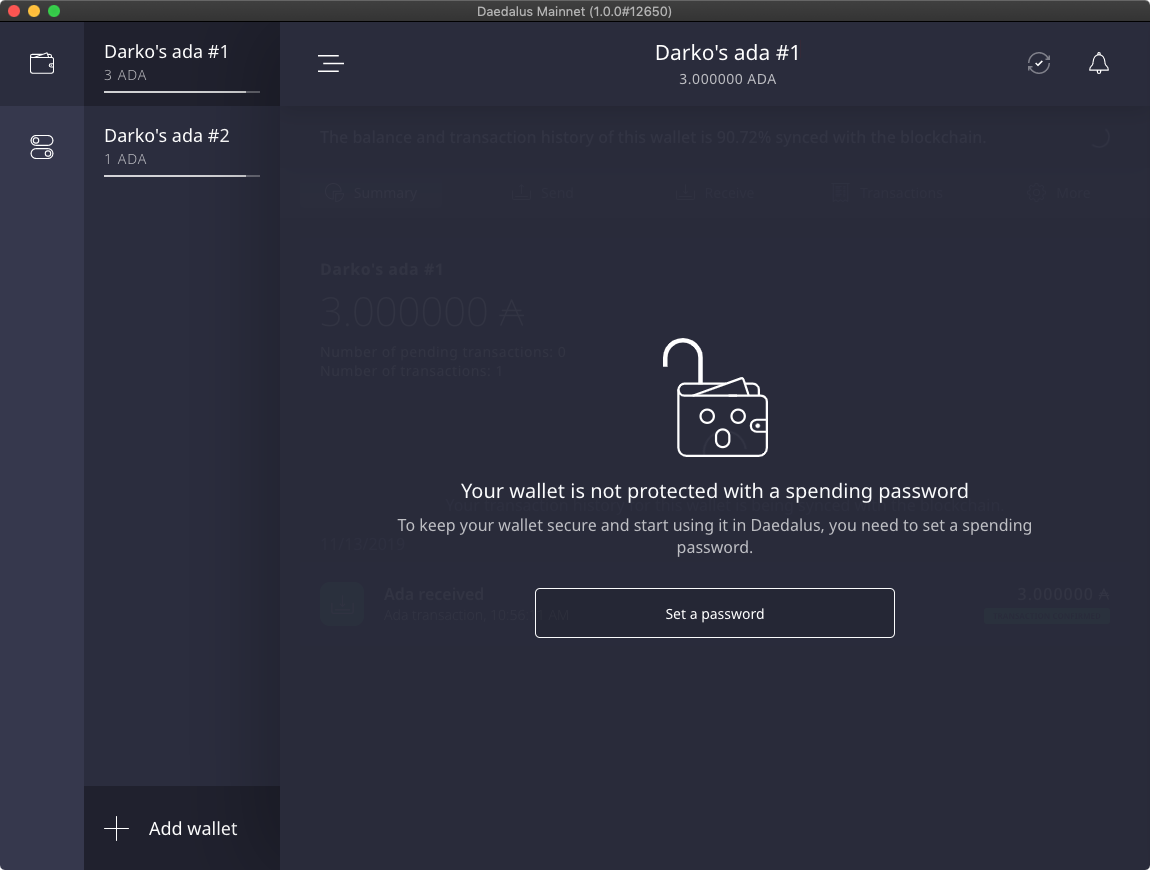Image resolution: width=1150 pixels, height=870 pixels.
Task: Open the notifications bell icon
Action: [x=1099, y=63]
